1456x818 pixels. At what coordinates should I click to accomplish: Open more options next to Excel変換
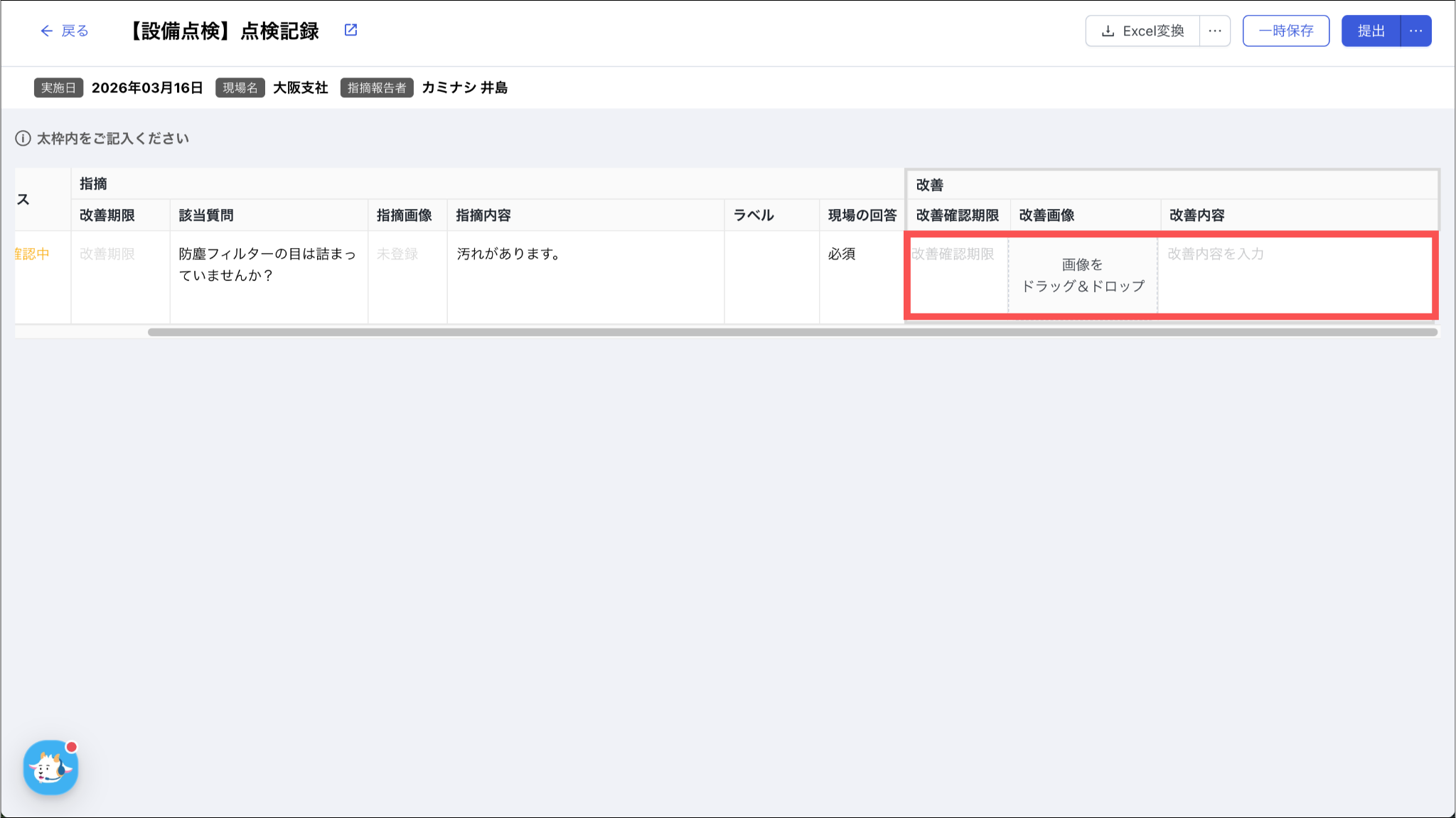pos(1214,31)
